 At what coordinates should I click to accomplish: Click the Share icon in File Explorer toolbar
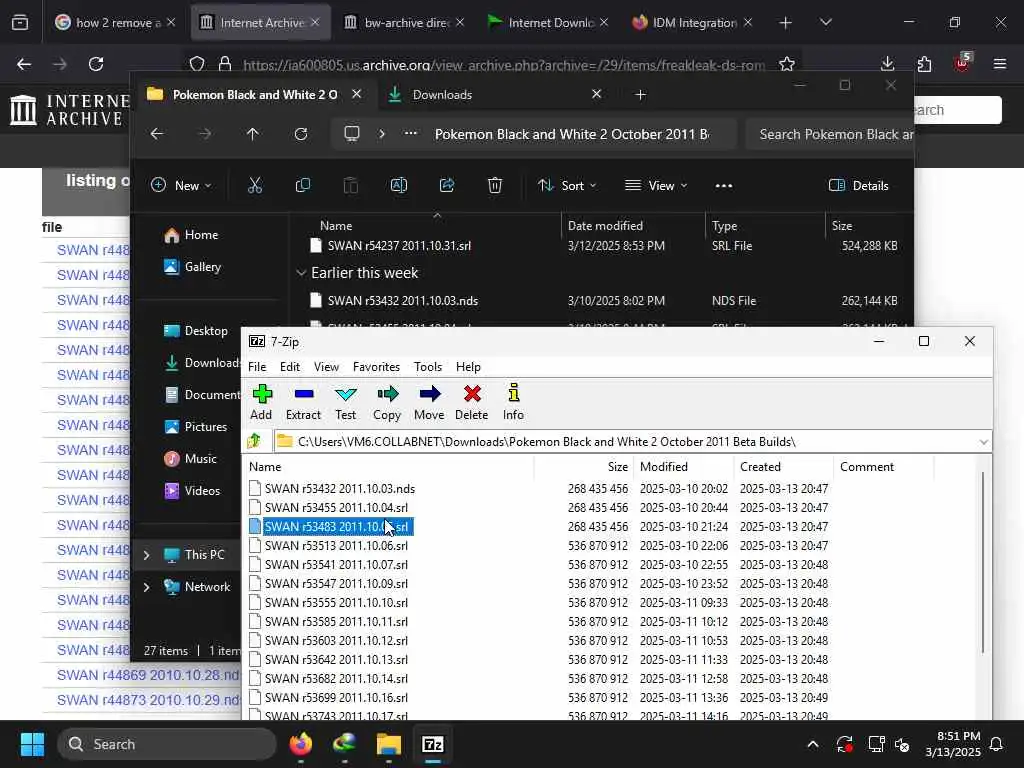pos(447,185)
